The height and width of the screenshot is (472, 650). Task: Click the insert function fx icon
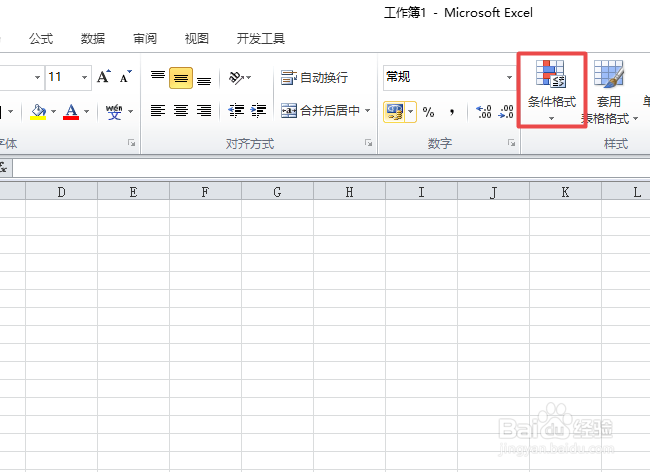pos(3,168)
